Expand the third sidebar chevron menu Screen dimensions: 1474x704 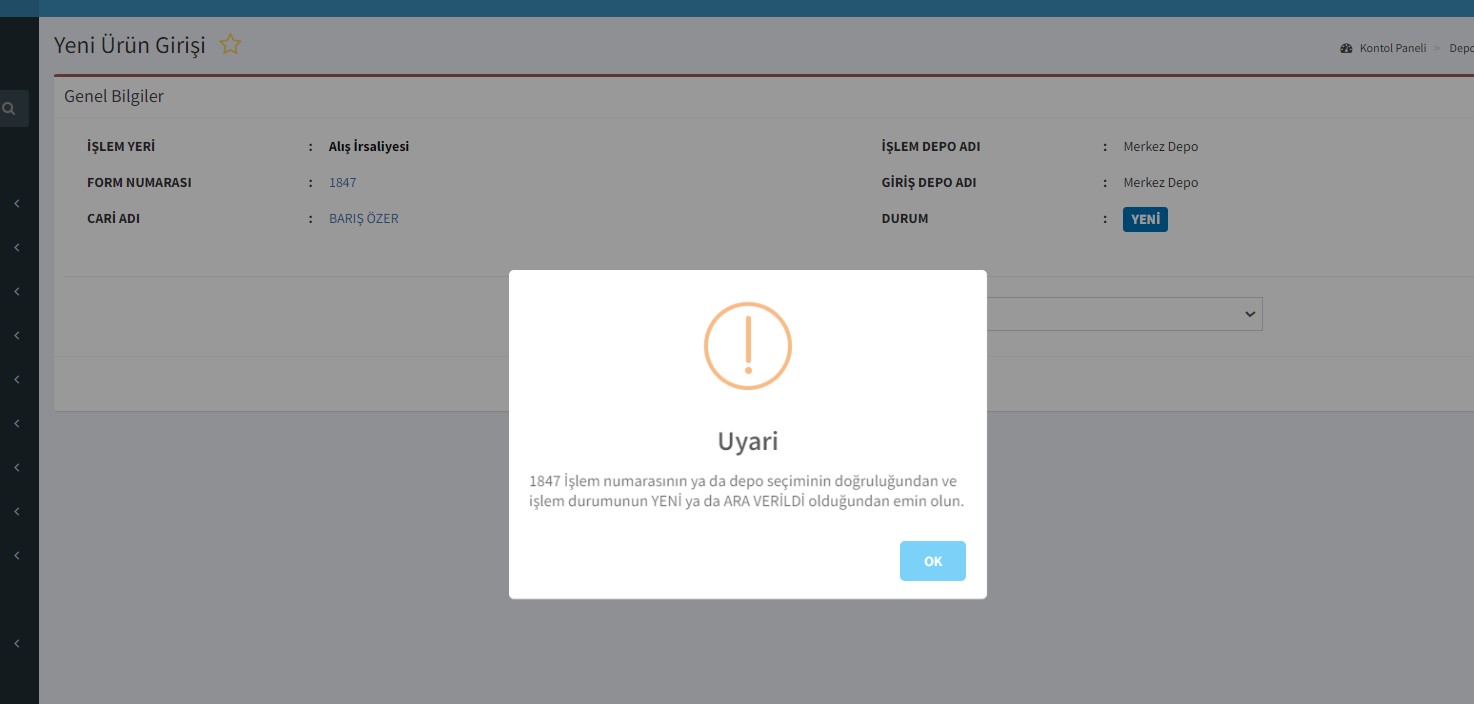tap(17, 292)
